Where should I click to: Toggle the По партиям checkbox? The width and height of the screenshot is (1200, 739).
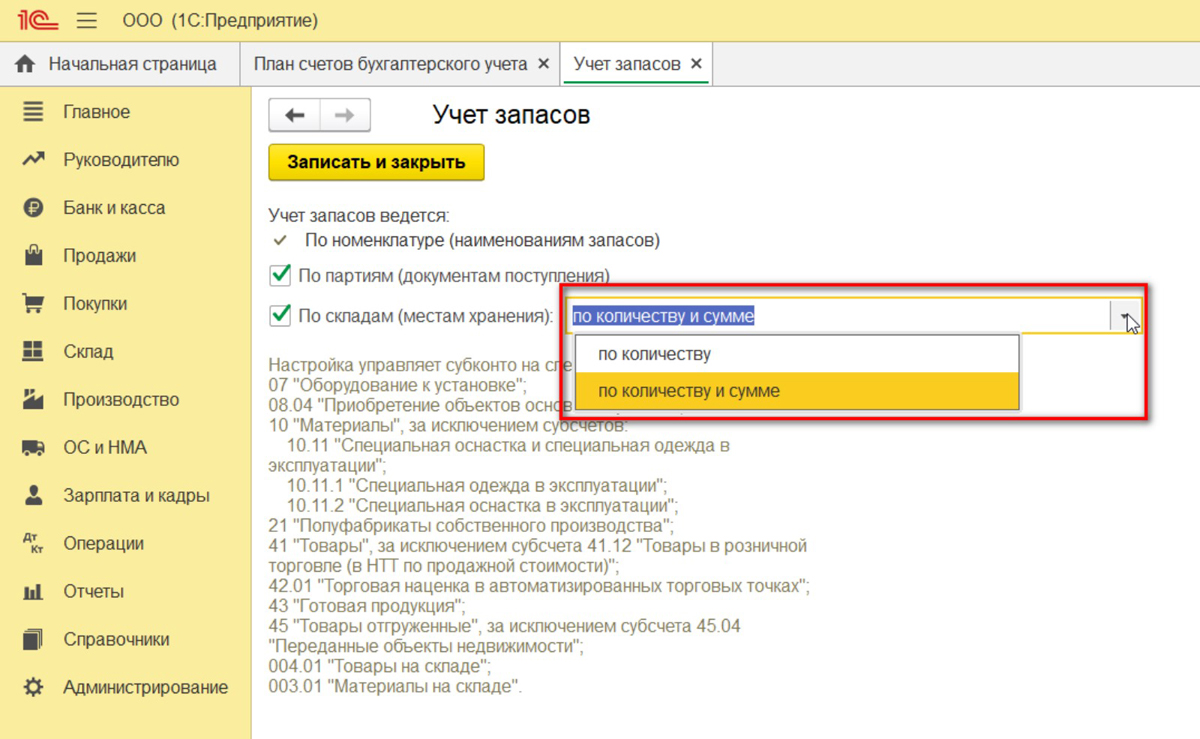tap(280, 275)
